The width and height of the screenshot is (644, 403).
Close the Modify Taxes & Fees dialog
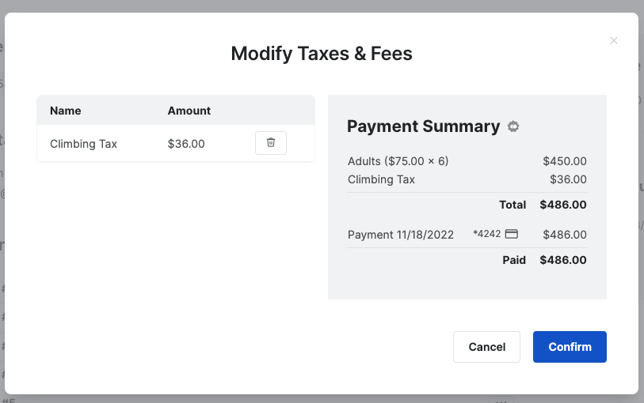(614, 41)
